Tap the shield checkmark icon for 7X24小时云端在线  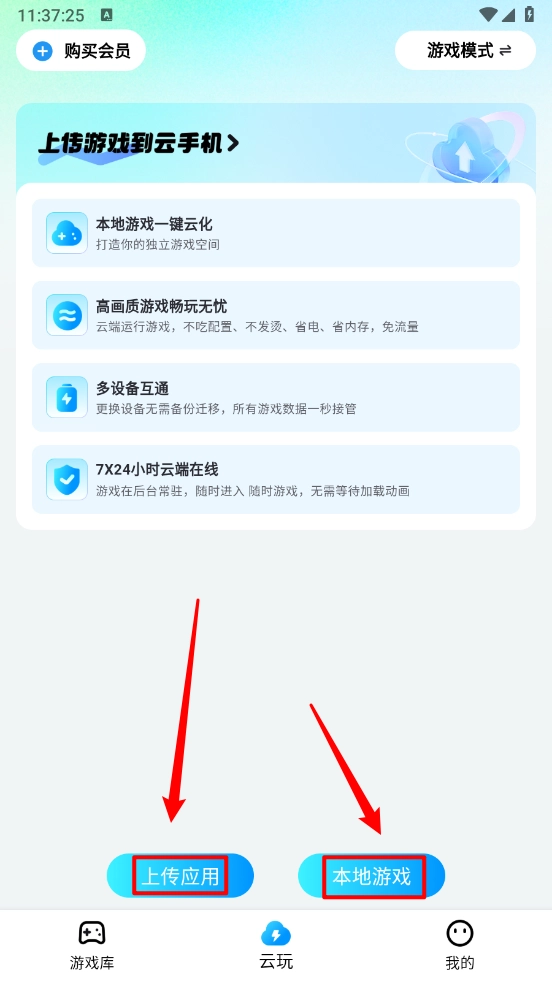67,479
